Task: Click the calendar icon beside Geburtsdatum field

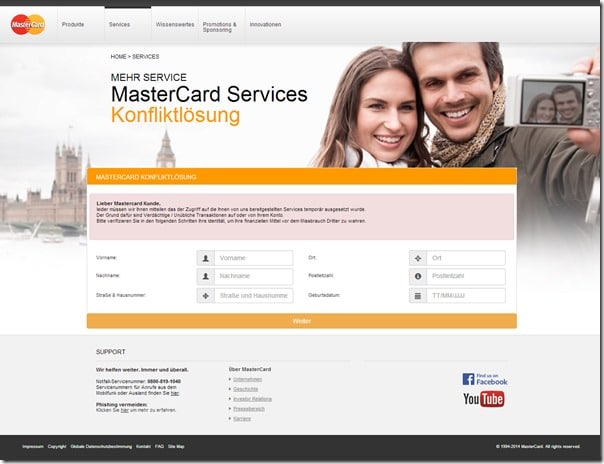Action: point(418,296)
